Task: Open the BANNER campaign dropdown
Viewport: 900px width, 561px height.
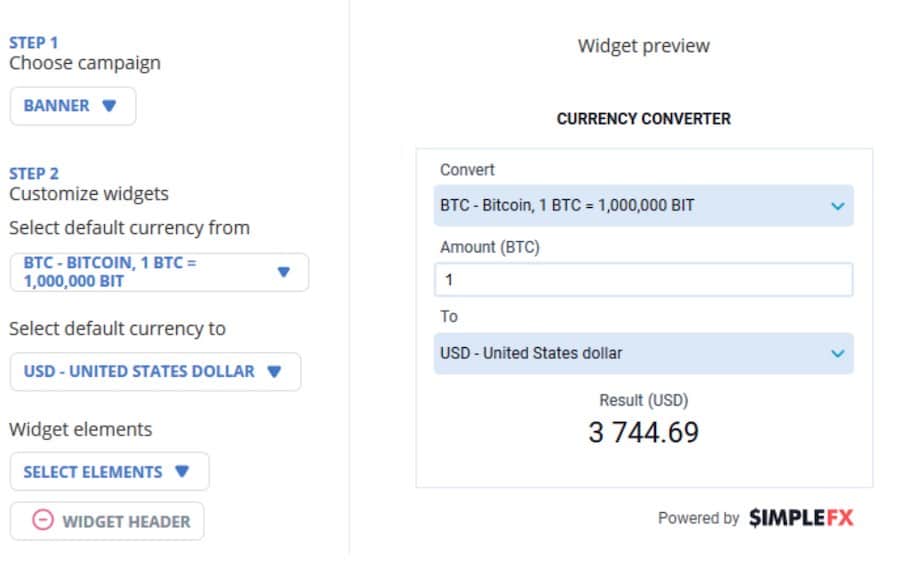Action: pyautogui.click(x=72, y=106)
